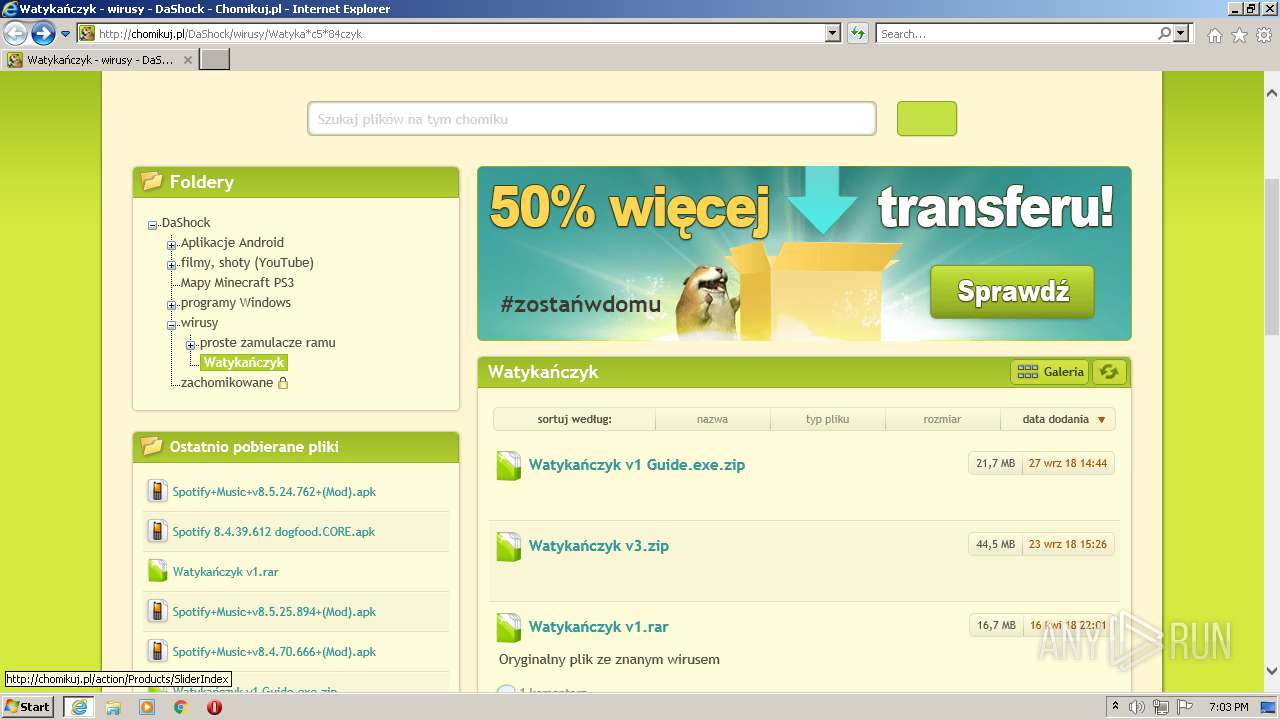Collapse the DaShock root folder
The height and width of the screenshot is (720, 1280).
click(153, 225)
